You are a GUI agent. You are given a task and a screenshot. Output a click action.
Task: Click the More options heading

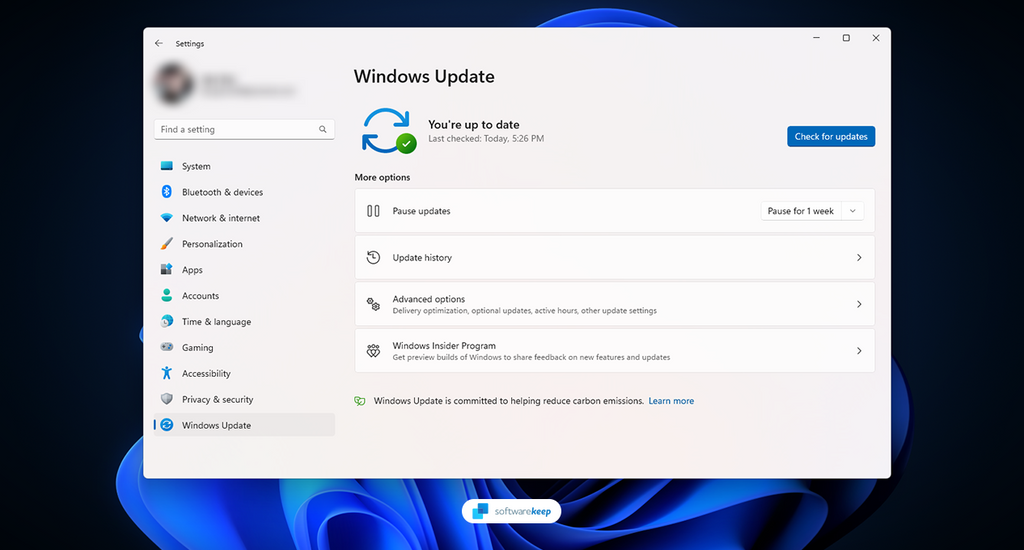(382, 177)
